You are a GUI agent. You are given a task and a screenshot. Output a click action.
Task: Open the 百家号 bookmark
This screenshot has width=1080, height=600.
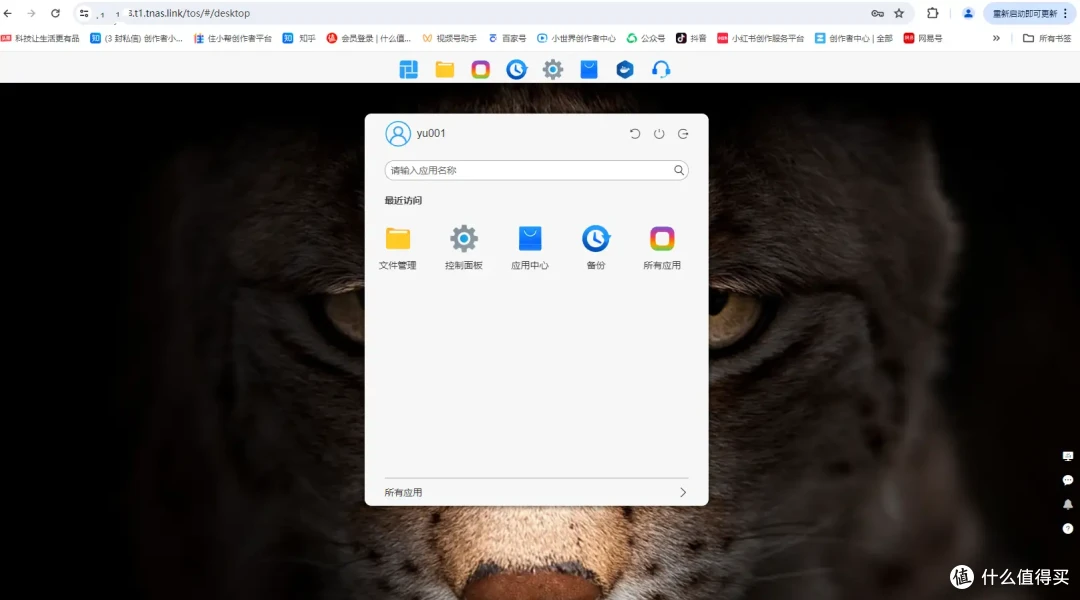point(508,39)
